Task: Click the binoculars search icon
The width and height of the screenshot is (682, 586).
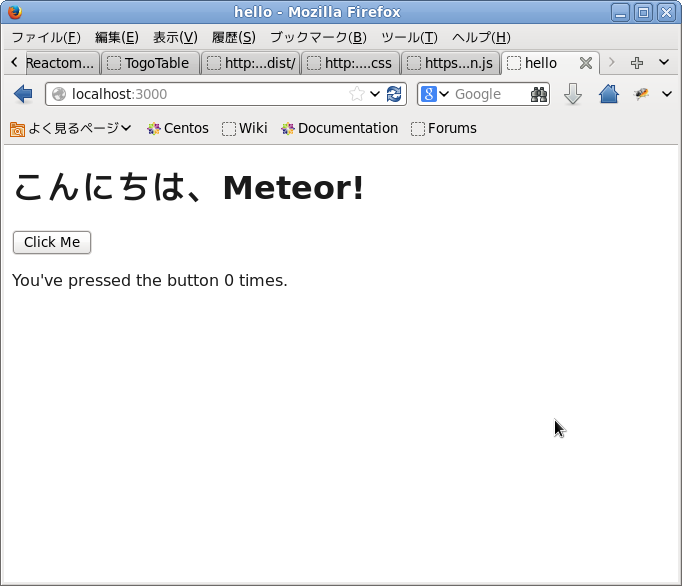Action: pos(538,94)
